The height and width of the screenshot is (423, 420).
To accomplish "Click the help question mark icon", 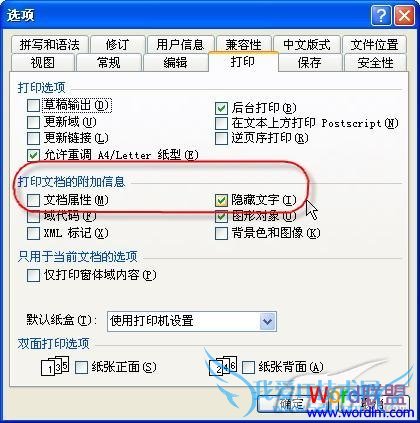I will 380,16.
